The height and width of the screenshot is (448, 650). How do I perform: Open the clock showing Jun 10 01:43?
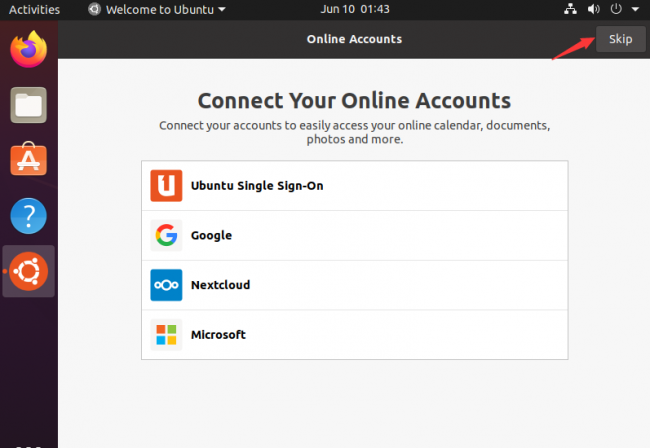(x=355, y=9)
